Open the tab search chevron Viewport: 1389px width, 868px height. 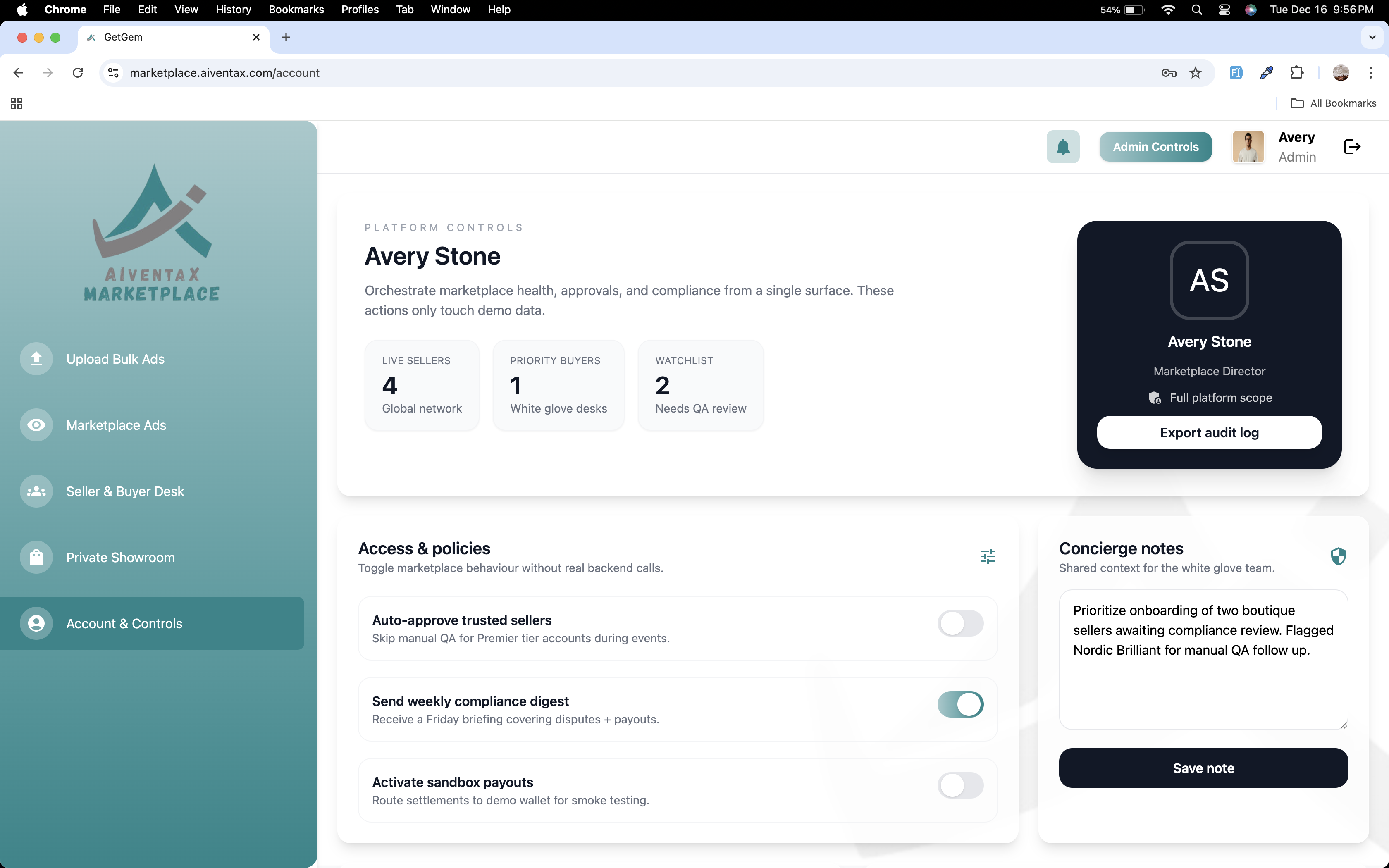[1372, 37]
